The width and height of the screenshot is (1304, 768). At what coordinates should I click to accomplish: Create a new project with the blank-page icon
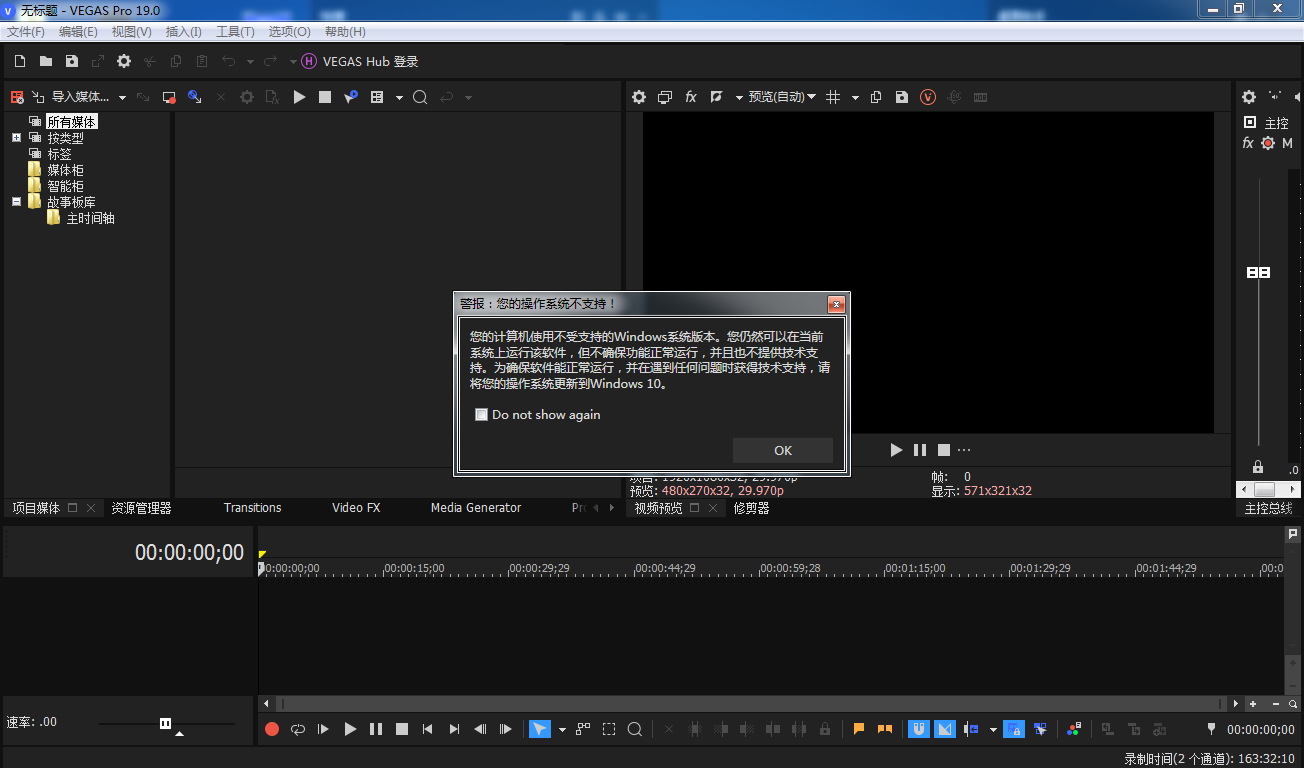(20, 61)
